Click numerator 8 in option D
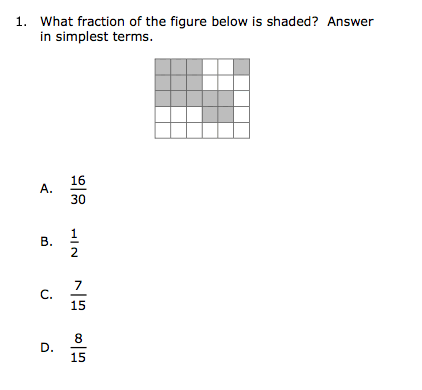Image resolution: width=422 pixels, height=390 pixels. (78, 339)
